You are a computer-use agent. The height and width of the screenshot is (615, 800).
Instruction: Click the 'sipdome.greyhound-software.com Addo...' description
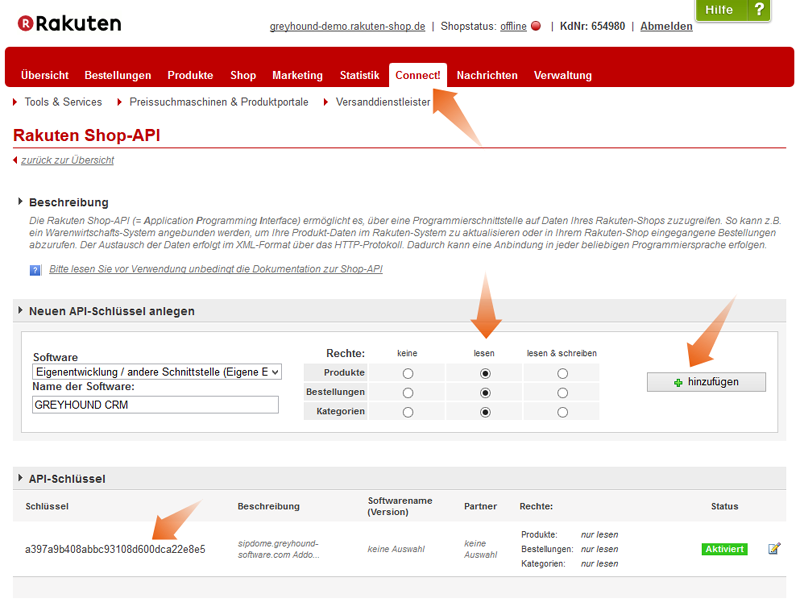coord(279,549)
